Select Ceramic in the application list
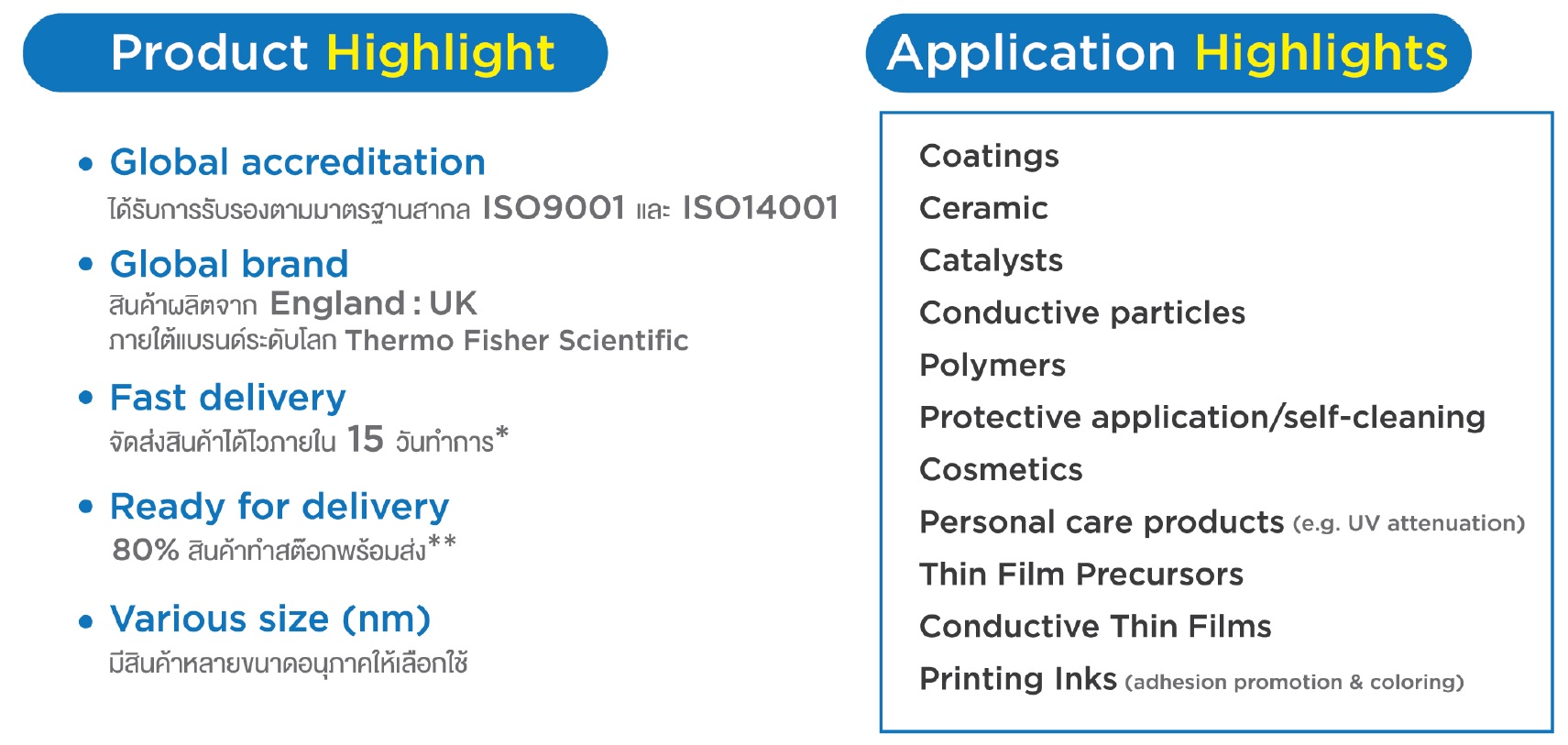 point(983,208)
